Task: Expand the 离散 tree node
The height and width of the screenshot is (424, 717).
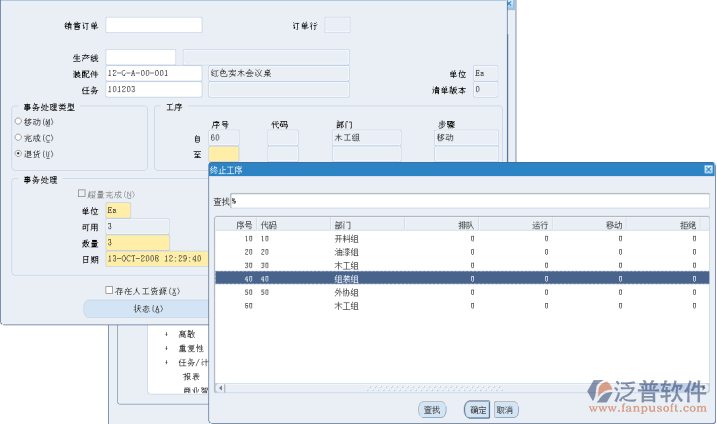Action: [x=166, y=334]
